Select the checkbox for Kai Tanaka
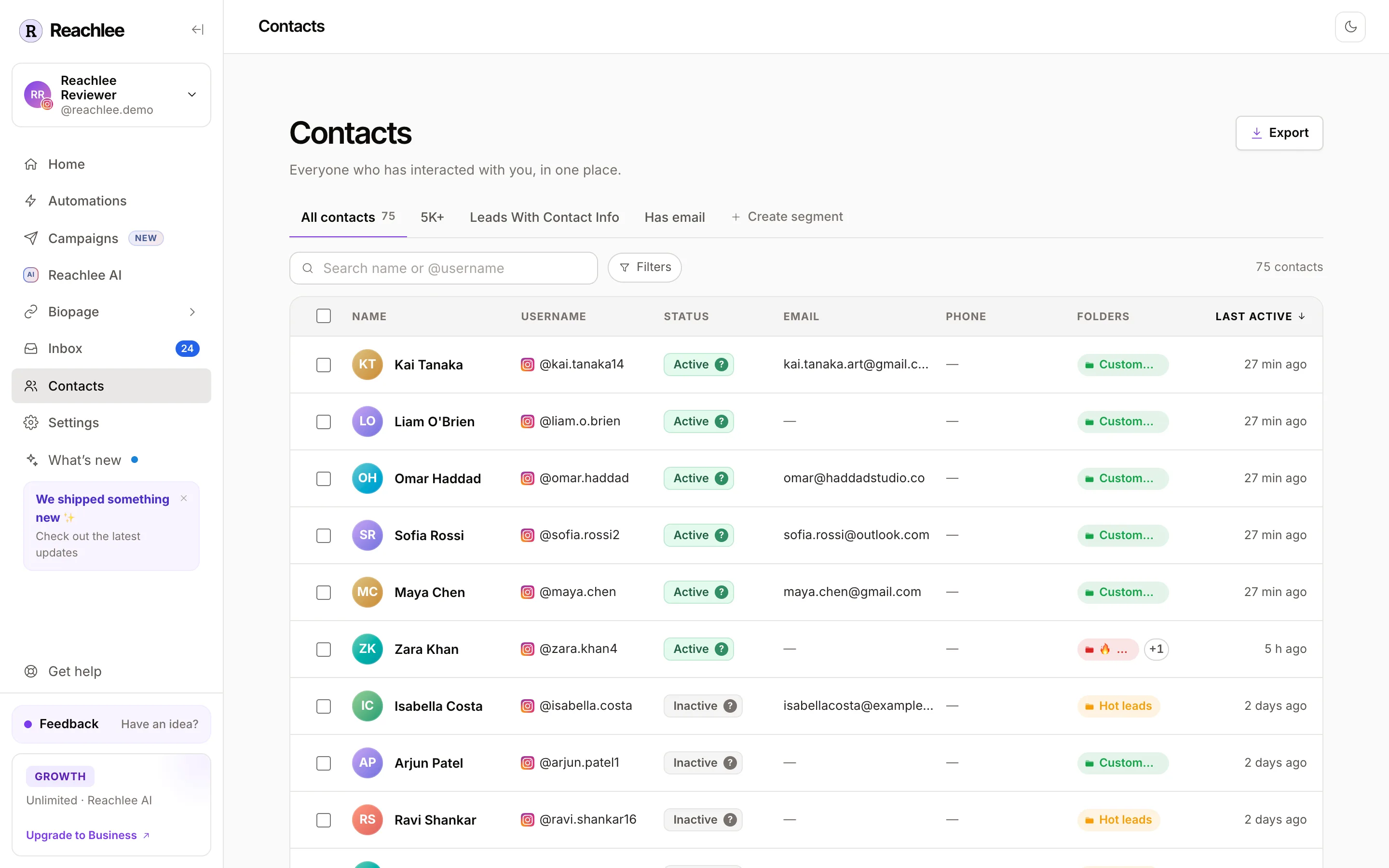This screenshot has width=1389, height=868. (x=324, y=365)
